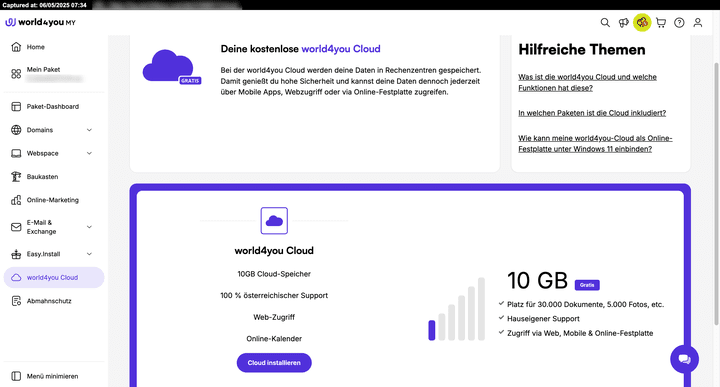Click the Baukasten crane icon
This screenshot has width=720, height=387.
[x=16, y=176]
